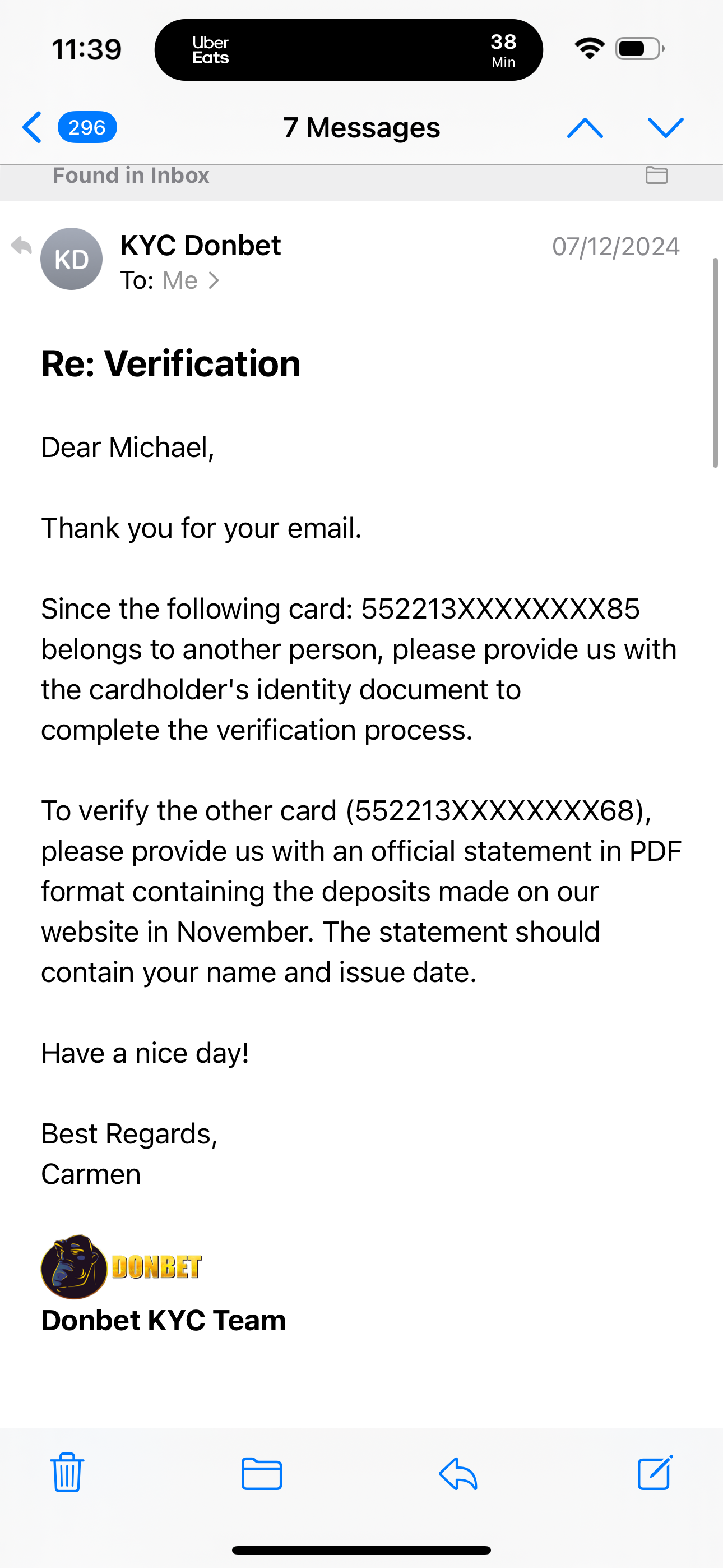Open the Uber Eats live activity pill
Screen dimensions: 723x1568
coord(348,50)
